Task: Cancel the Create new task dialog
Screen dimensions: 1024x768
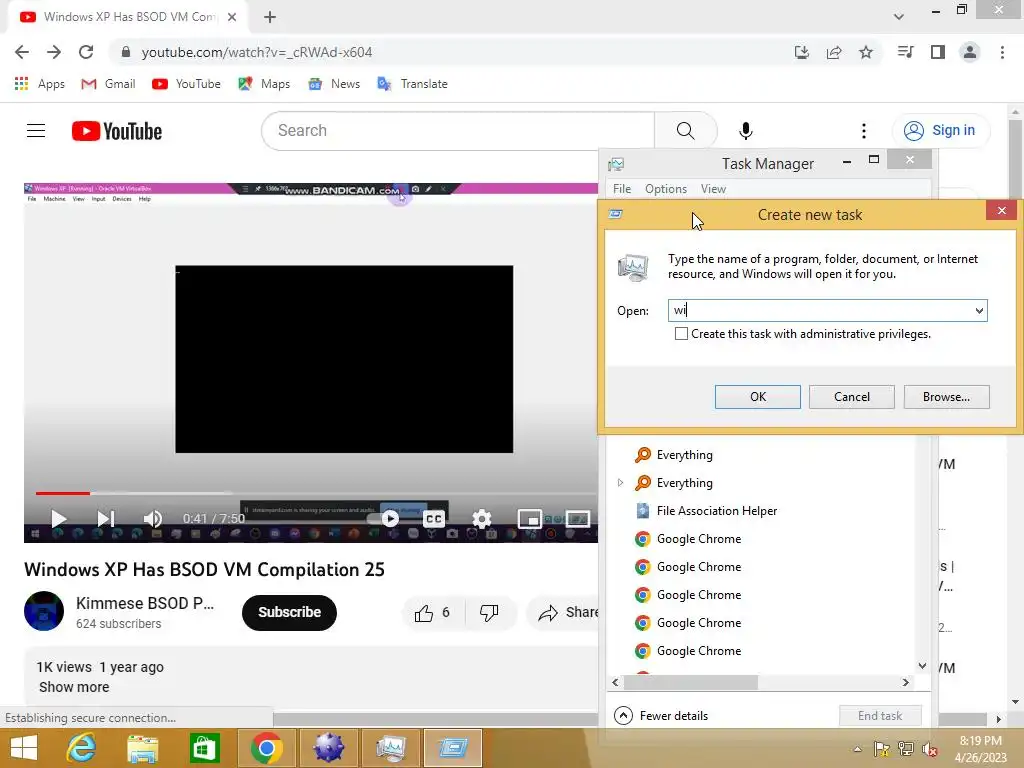Action: coord(852,397)
